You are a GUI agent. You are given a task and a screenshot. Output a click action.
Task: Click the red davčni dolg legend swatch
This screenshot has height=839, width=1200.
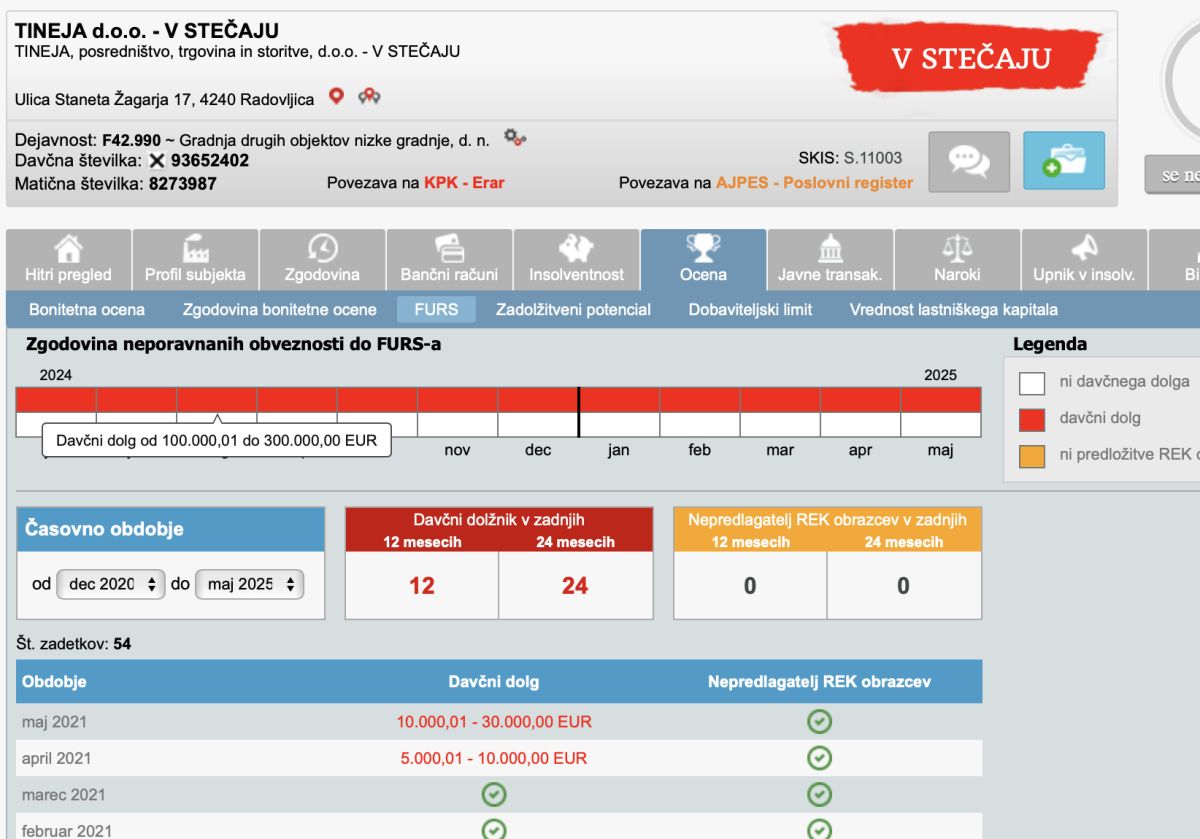pos(1032,418)
